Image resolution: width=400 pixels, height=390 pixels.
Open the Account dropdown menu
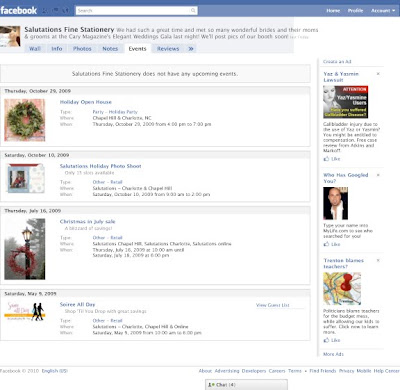pos(383,11)
